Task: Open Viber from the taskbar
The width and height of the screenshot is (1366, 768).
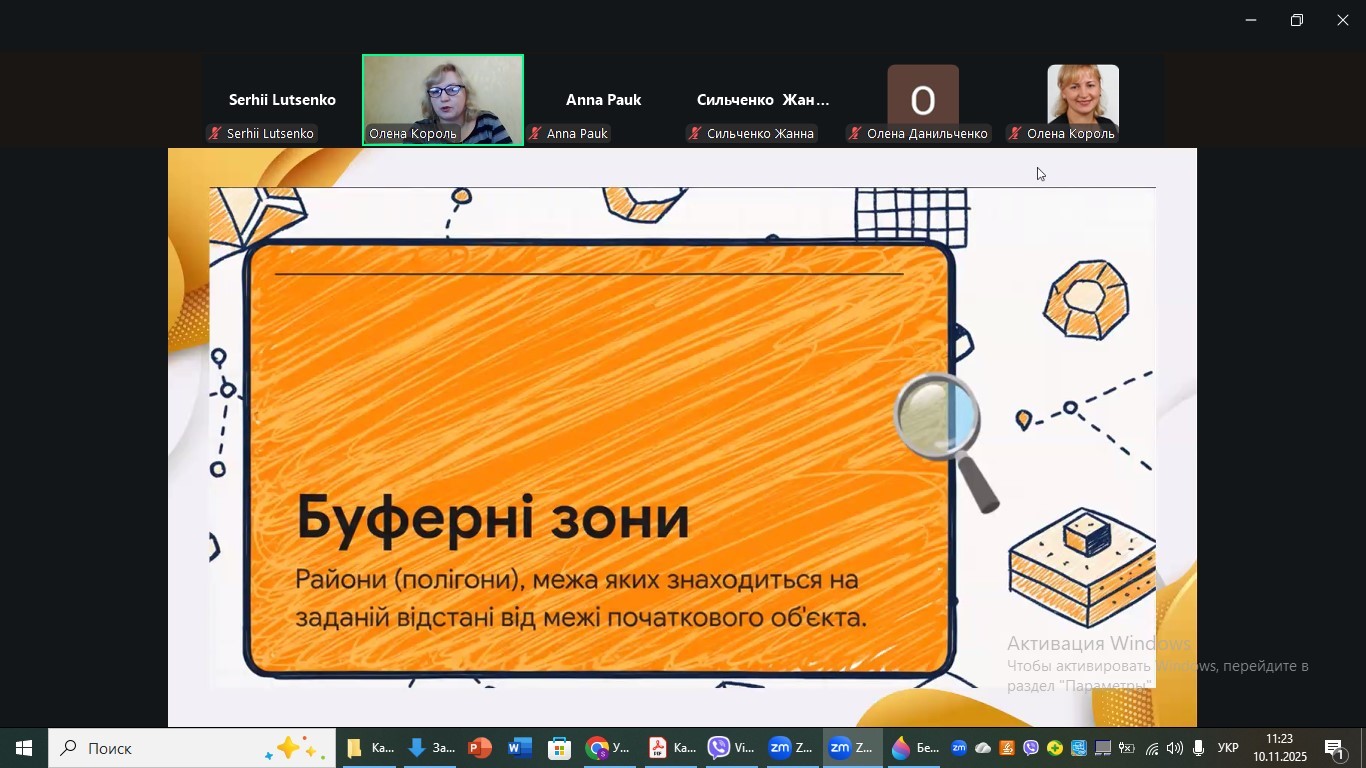Action: coord(730,748)
